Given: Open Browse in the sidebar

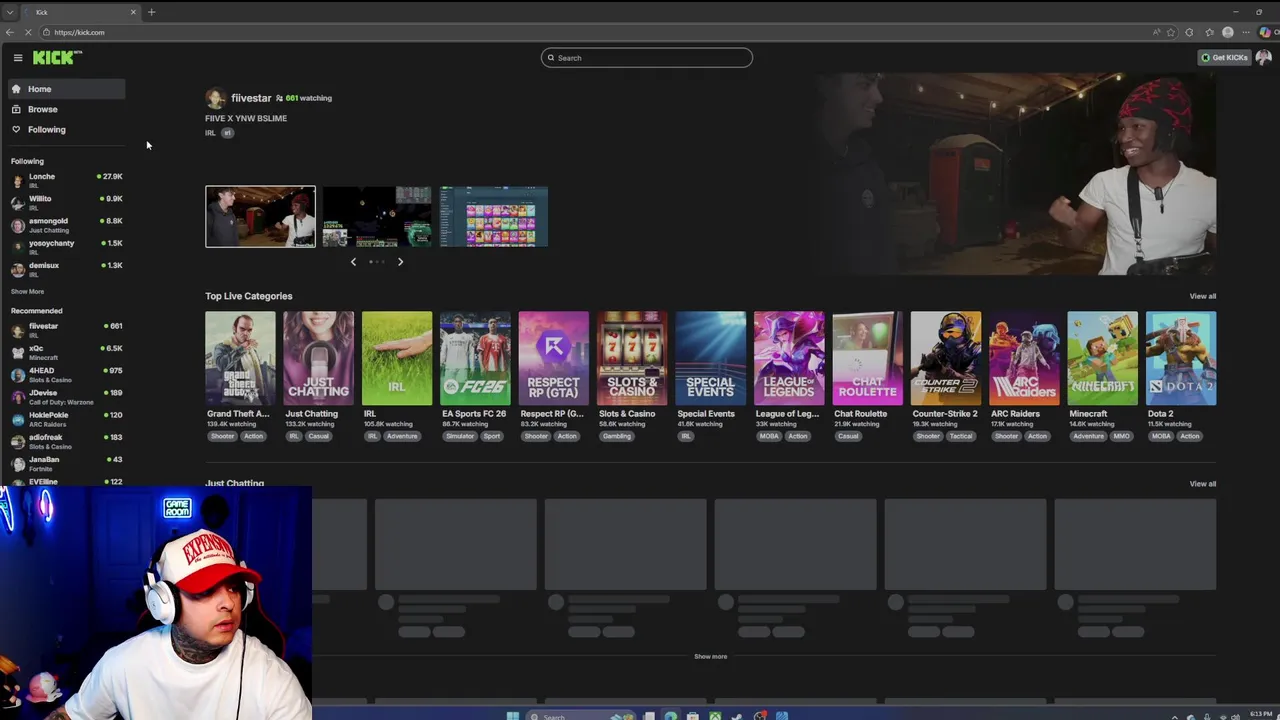Looking at the screenshot, I should tap(66, 109).
